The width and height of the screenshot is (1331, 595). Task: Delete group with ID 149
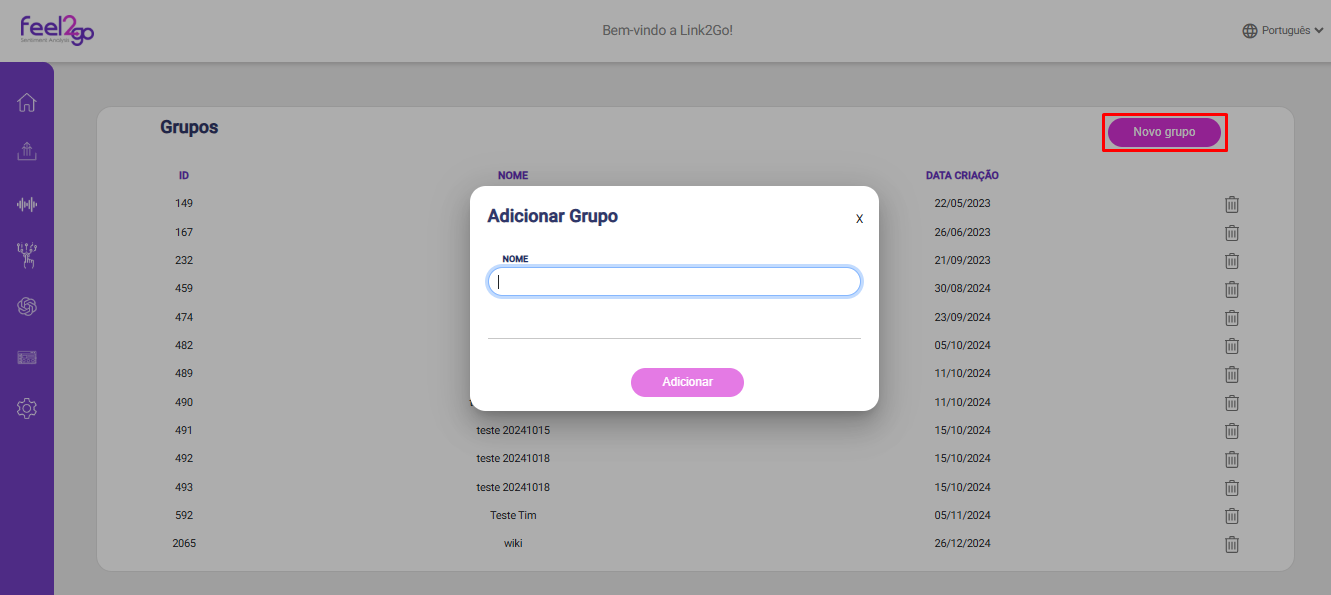1232,204
